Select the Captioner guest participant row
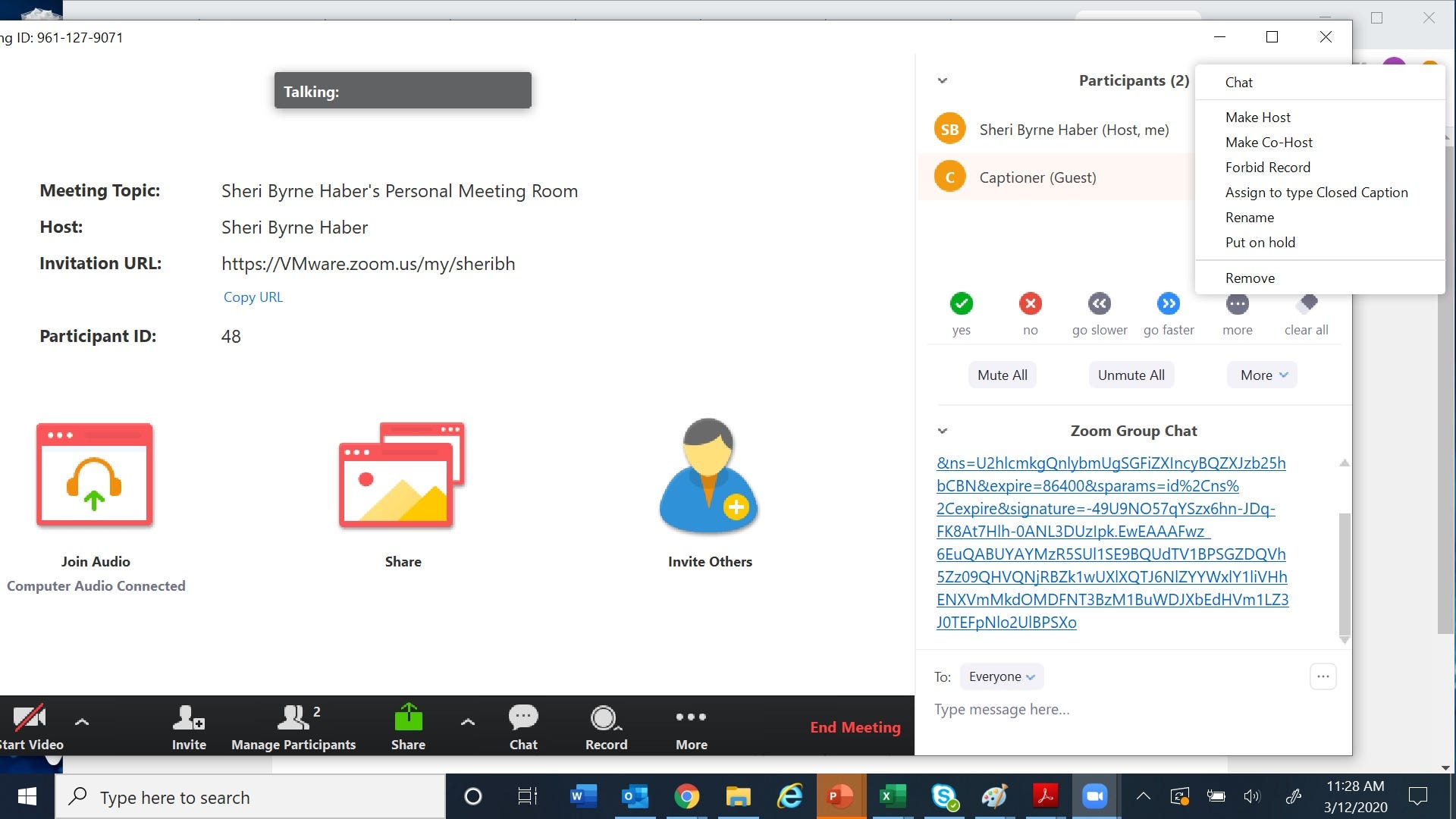 1056,177
